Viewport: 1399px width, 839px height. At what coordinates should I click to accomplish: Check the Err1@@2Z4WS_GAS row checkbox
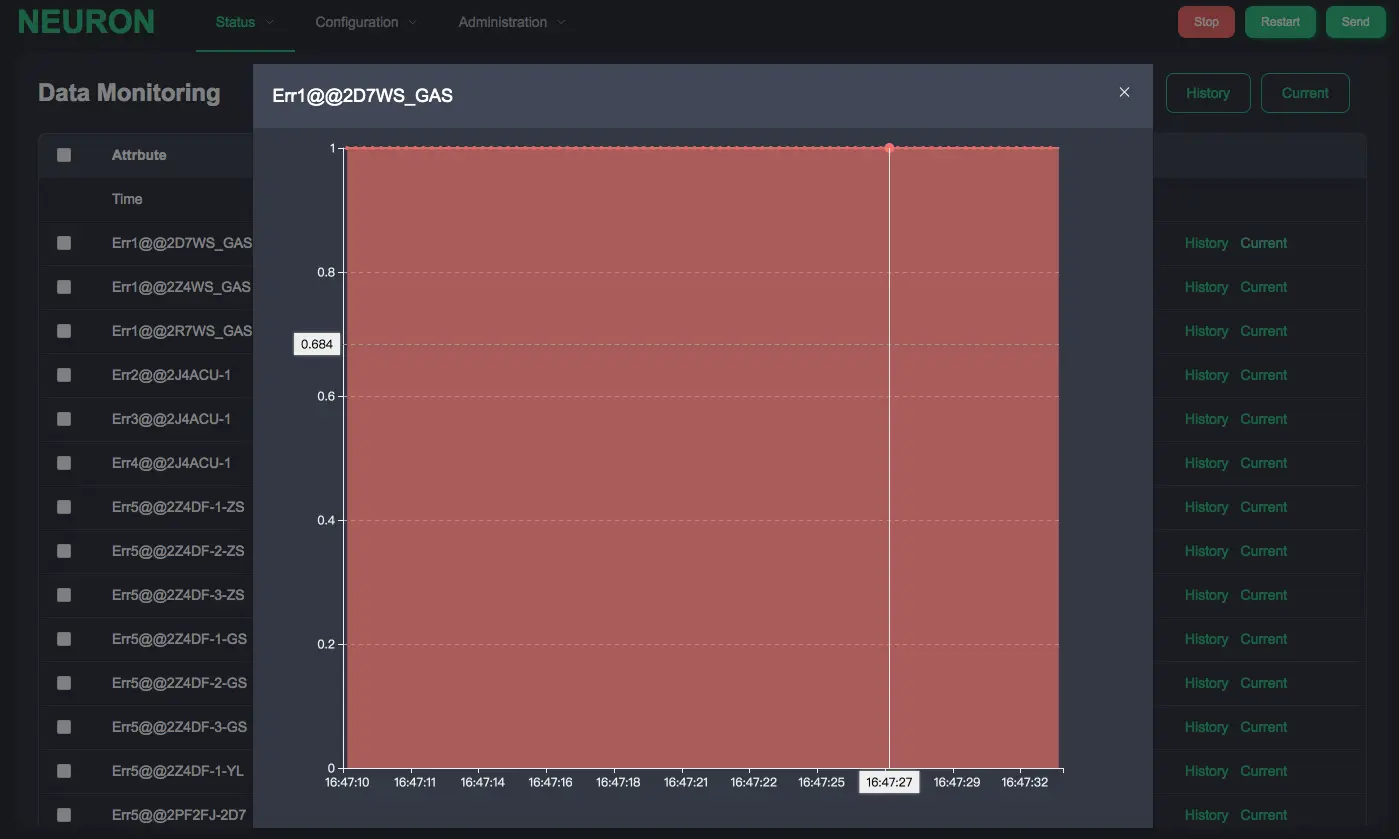tap(64, 287)
